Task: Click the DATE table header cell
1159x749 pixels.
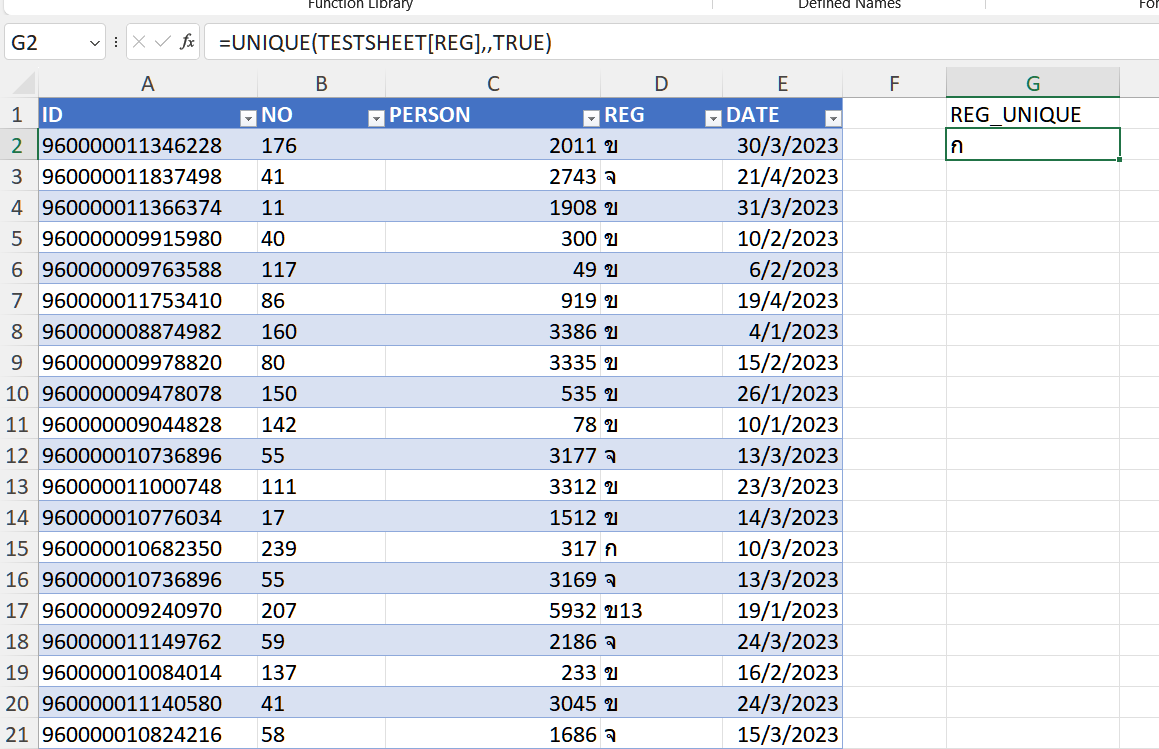Action: pos(782,115)
